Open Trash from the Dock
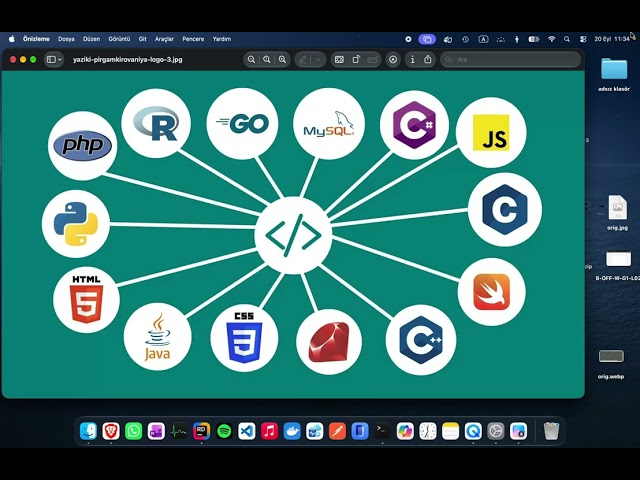Viewport: 640px width, 480px height. pyautogui.click(x=551, y=431)
